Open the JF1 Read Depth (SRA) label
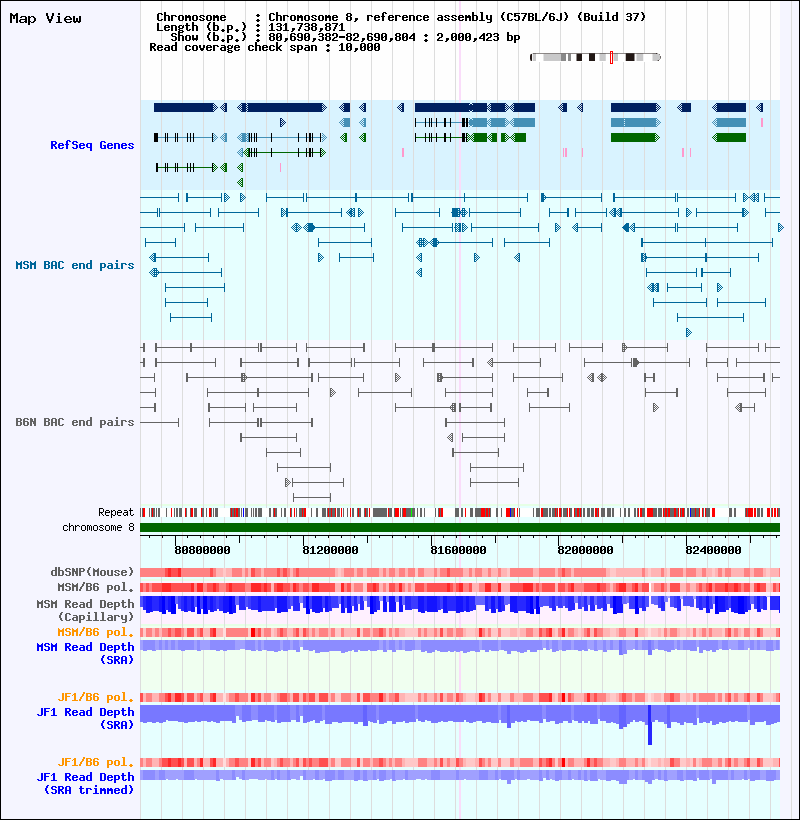The height and width of the screenshot is (820, 800). click(85, 718)
